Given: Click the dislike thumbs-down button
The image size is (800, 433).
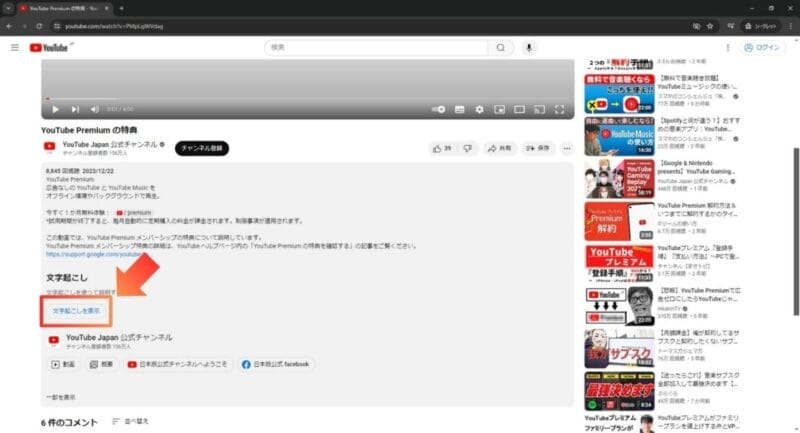Looking at the screenshot, I should pos(467,148).
